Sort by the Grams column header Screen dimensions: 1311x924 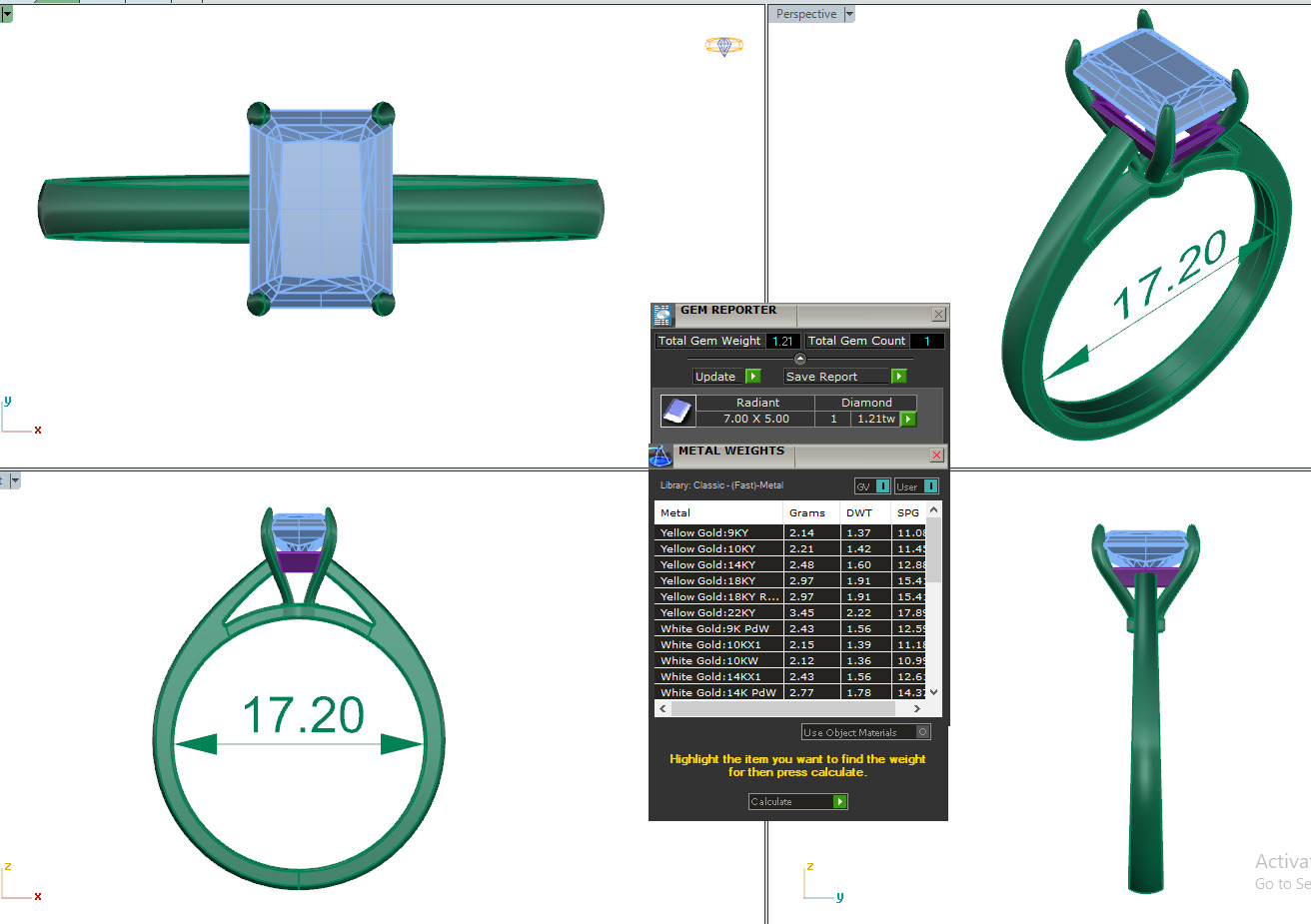point(811,512)
